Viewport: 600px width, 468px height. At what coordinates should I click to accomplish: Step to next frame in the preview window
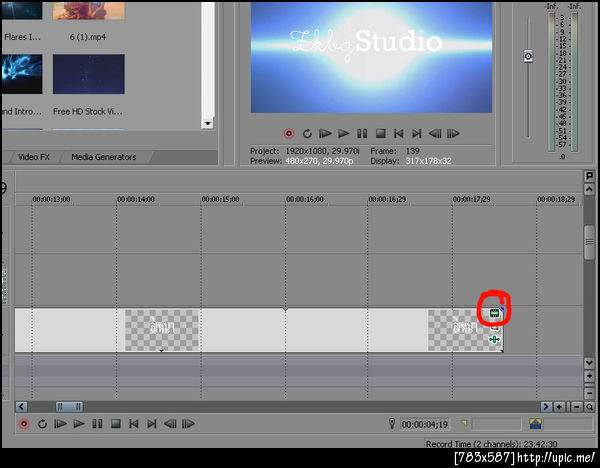(453, 134)
